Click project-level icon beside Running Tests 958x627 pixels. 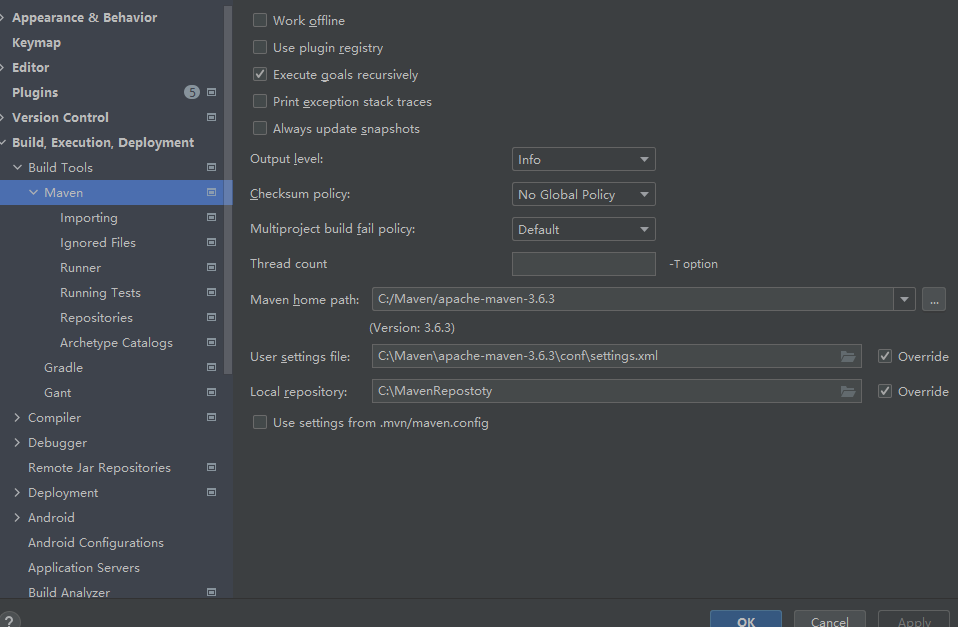click(211, 293)
